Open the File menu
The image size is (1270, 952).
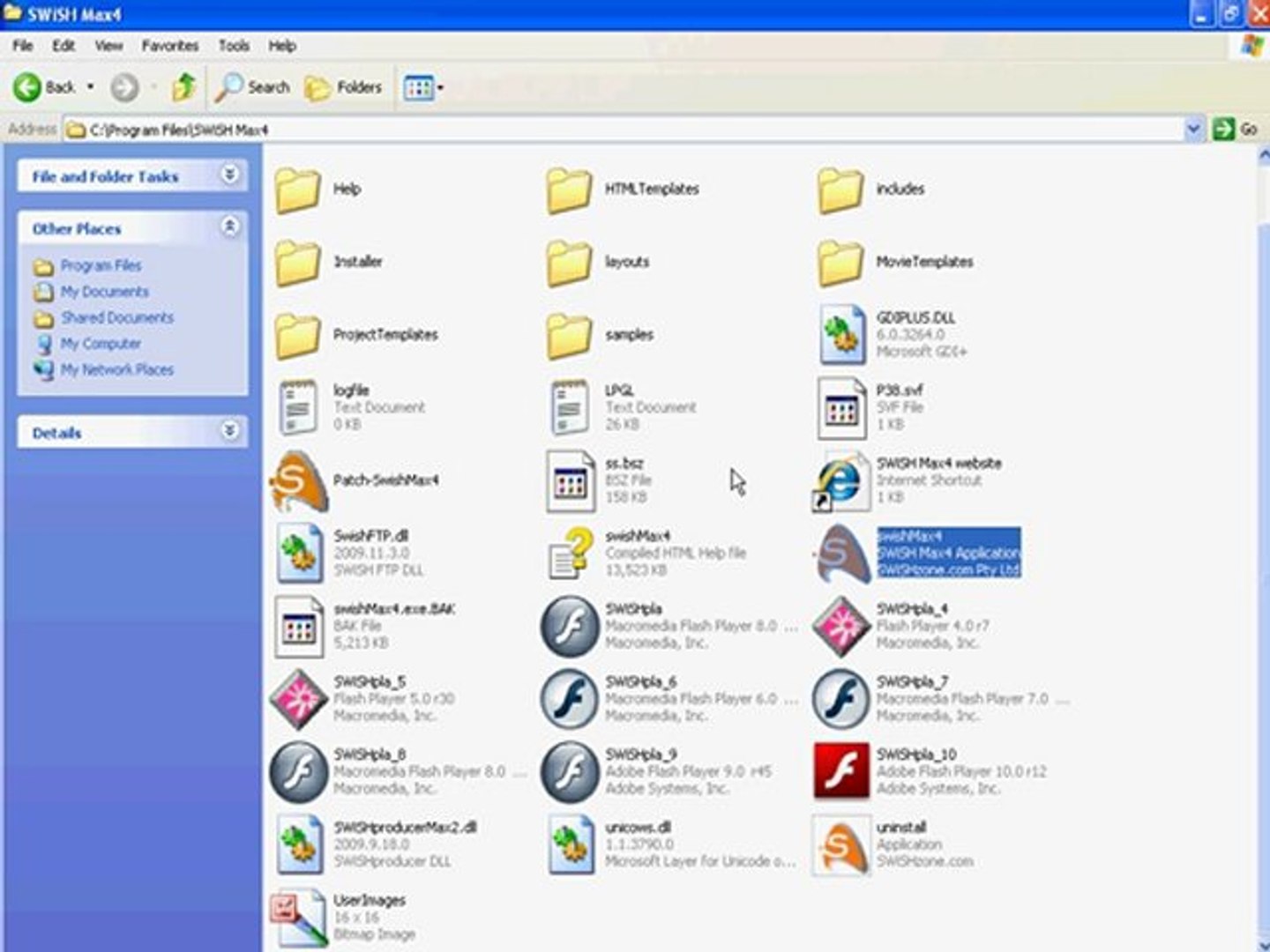pyautogui.click(x=23, y=46)
